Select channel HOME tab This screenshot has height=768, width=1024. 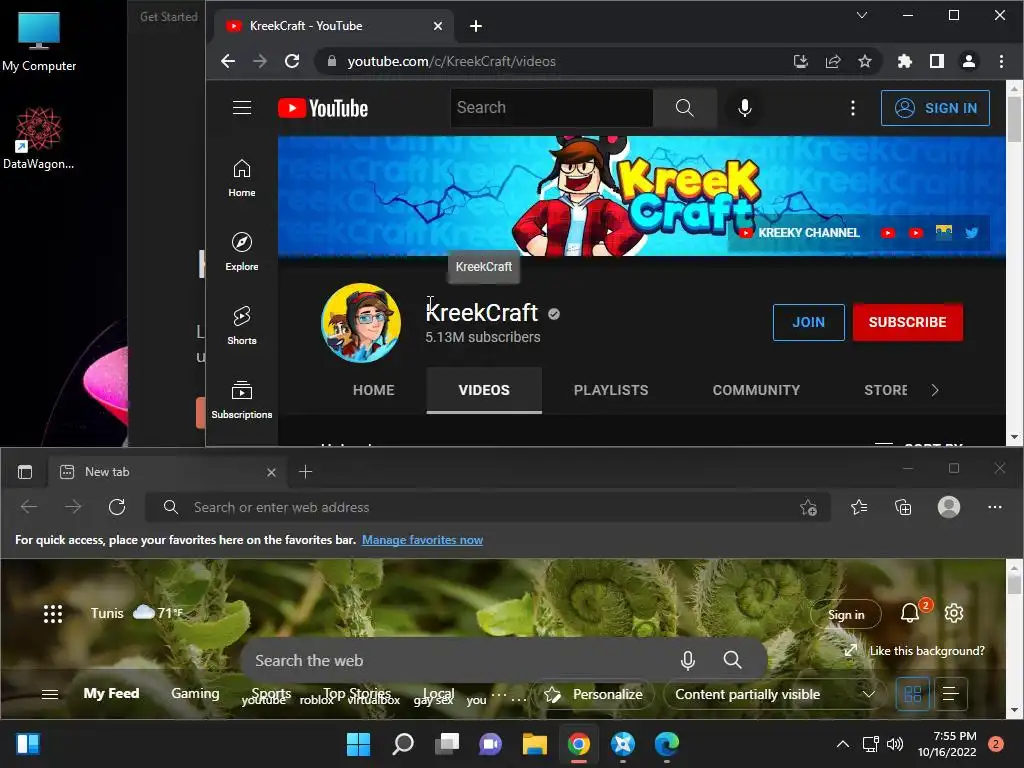pos(374,390)
